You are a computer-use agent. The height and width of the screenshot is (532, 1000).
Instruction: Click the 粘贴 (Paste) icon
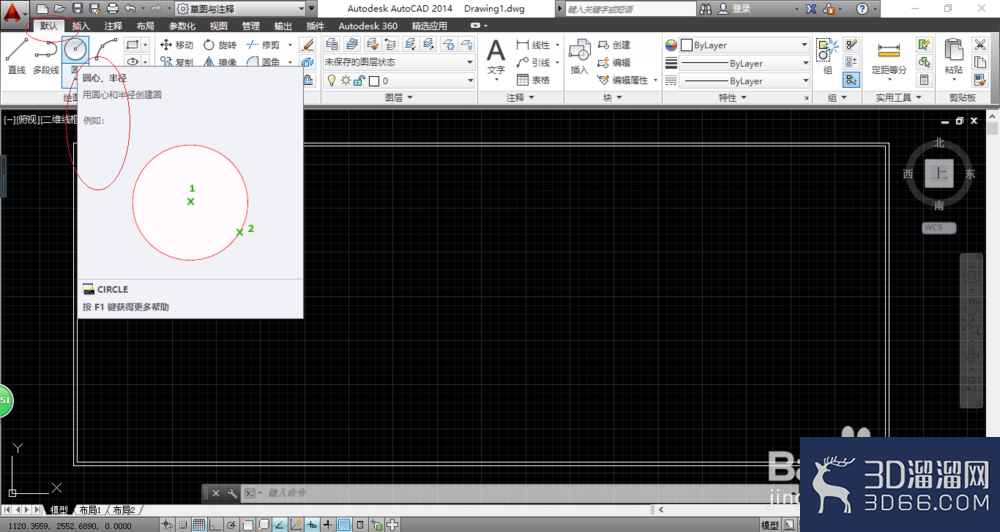click(953, 56)
